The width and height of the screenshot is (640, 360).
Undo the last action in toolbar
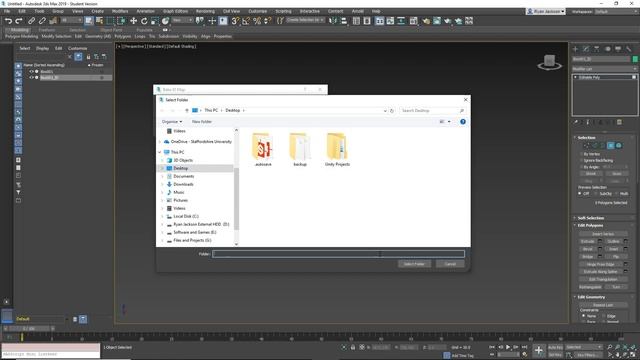[x=8, y=21]
